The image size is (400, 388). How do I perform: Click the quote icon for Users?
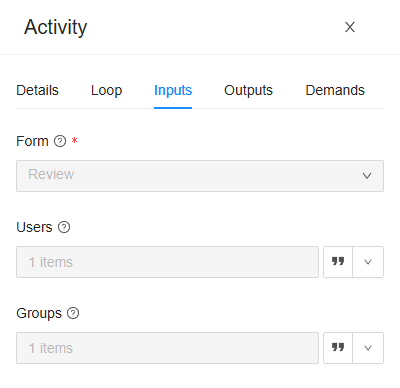(338, 262)
